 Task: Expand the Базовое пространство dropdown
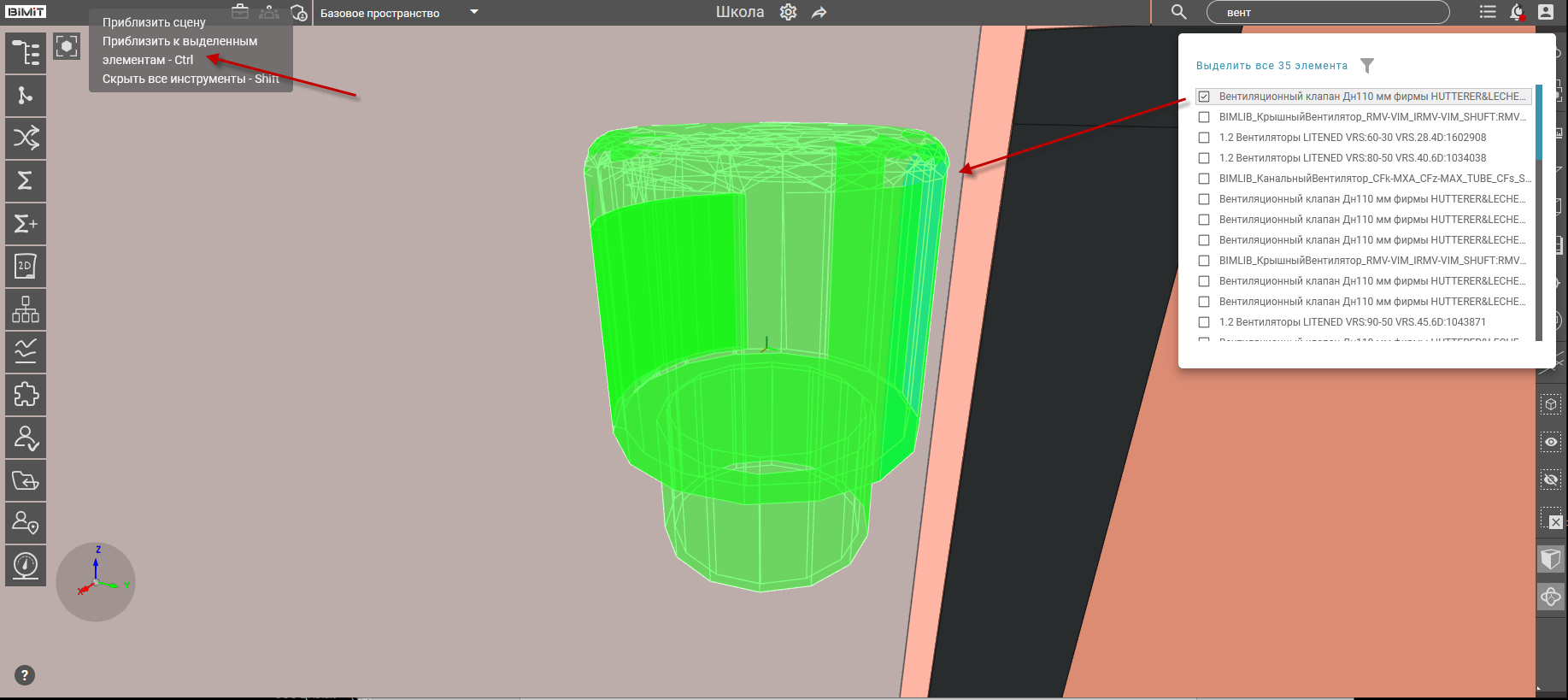474,13
